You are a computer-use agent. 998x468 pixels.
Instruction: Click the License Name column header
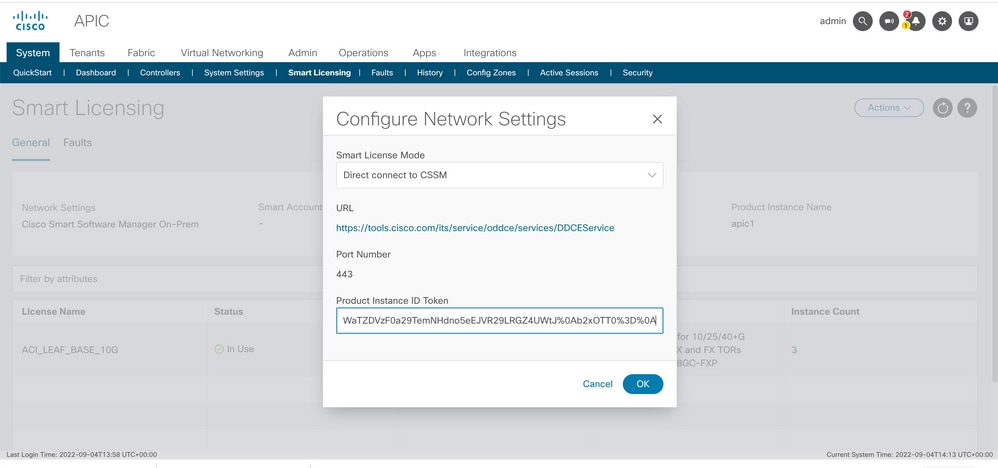click(53, 311)
